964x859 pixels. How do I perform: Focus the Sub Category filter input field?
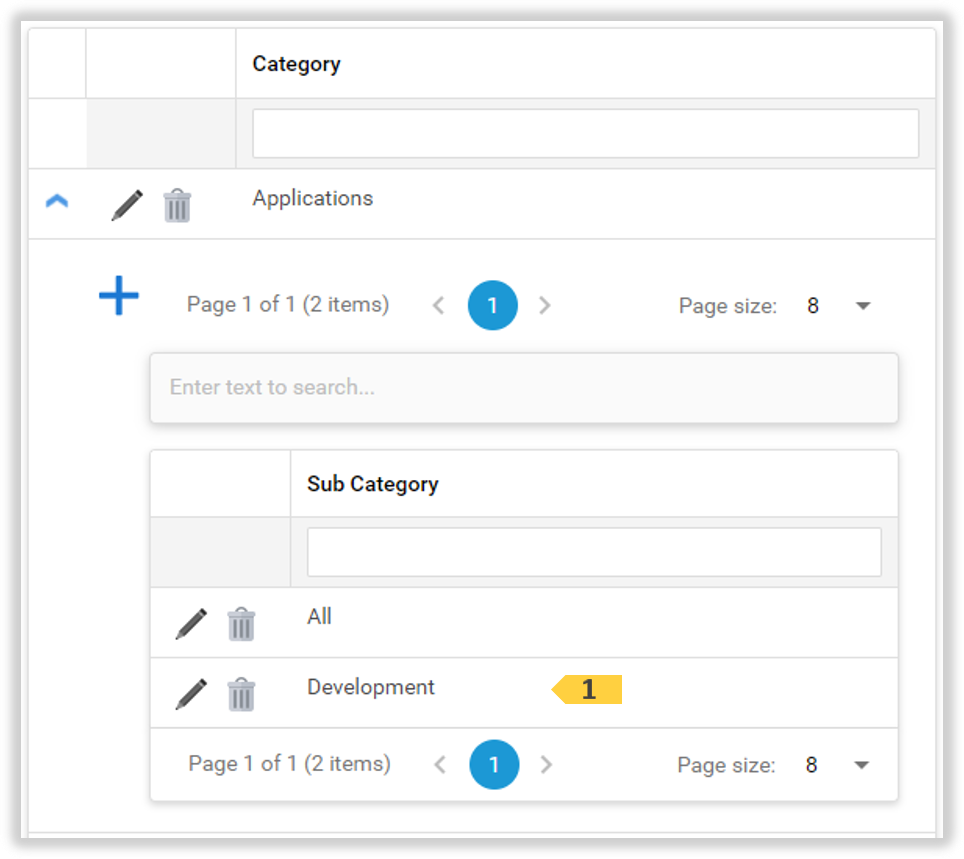tap(594, 552)
